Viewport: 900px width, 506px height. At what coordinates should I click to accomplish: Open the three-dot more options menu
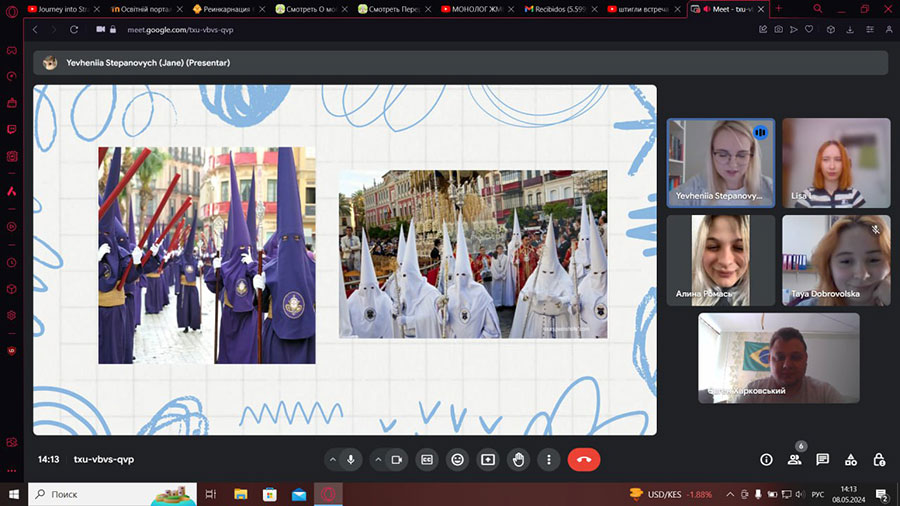pos(548,460)
